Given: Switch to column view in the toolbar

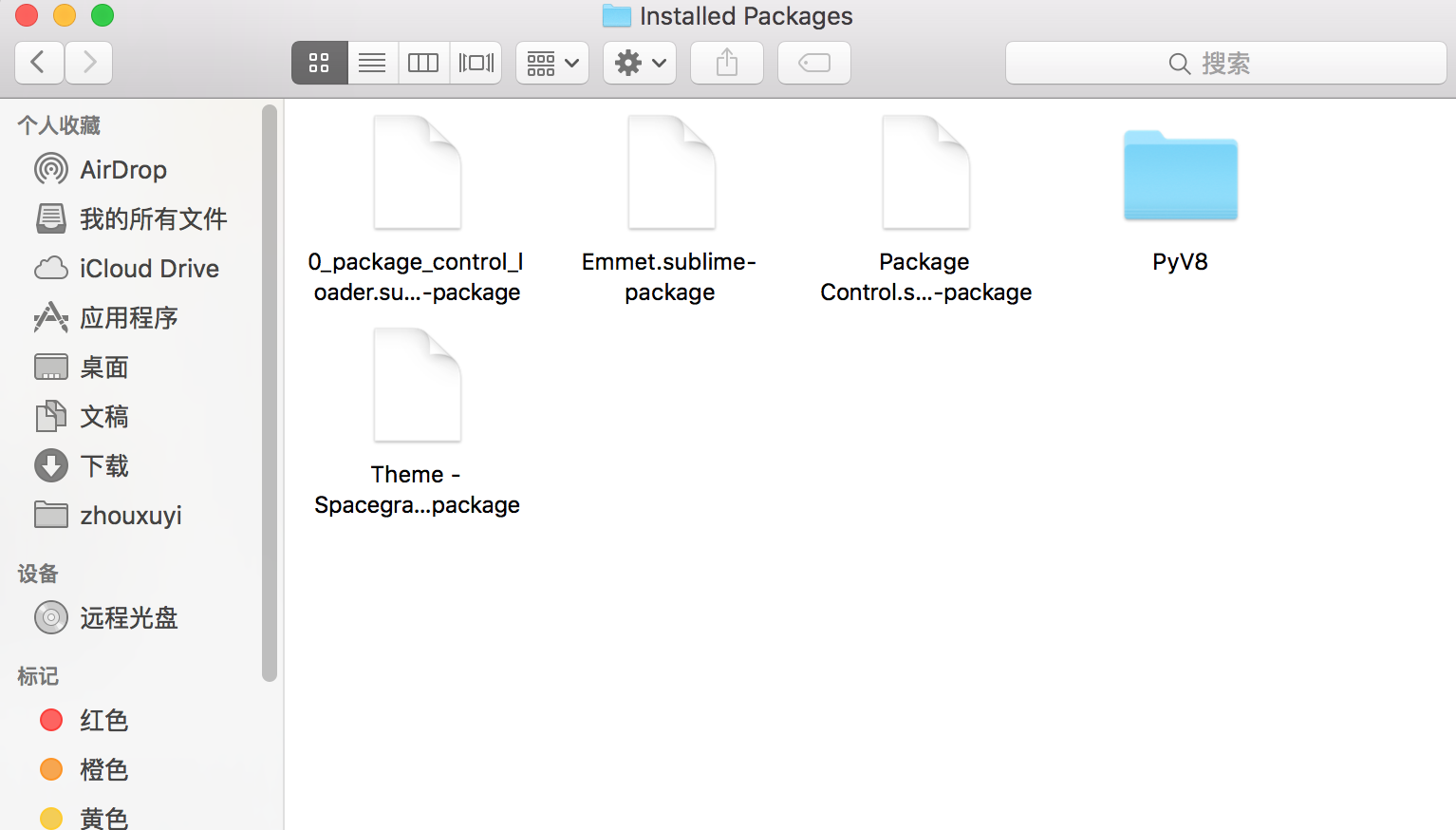Looking at the screenshot, I should 423,62.
